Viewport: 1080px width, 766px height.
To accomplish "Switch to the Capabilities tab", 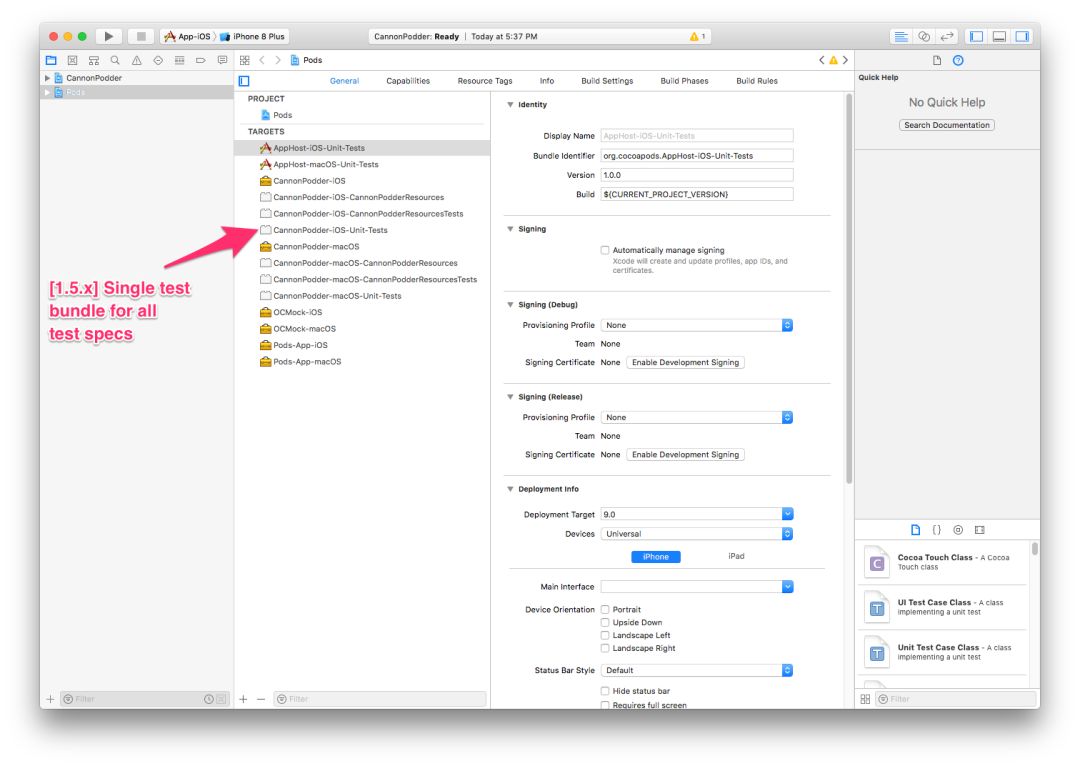I will pos(408,81).
